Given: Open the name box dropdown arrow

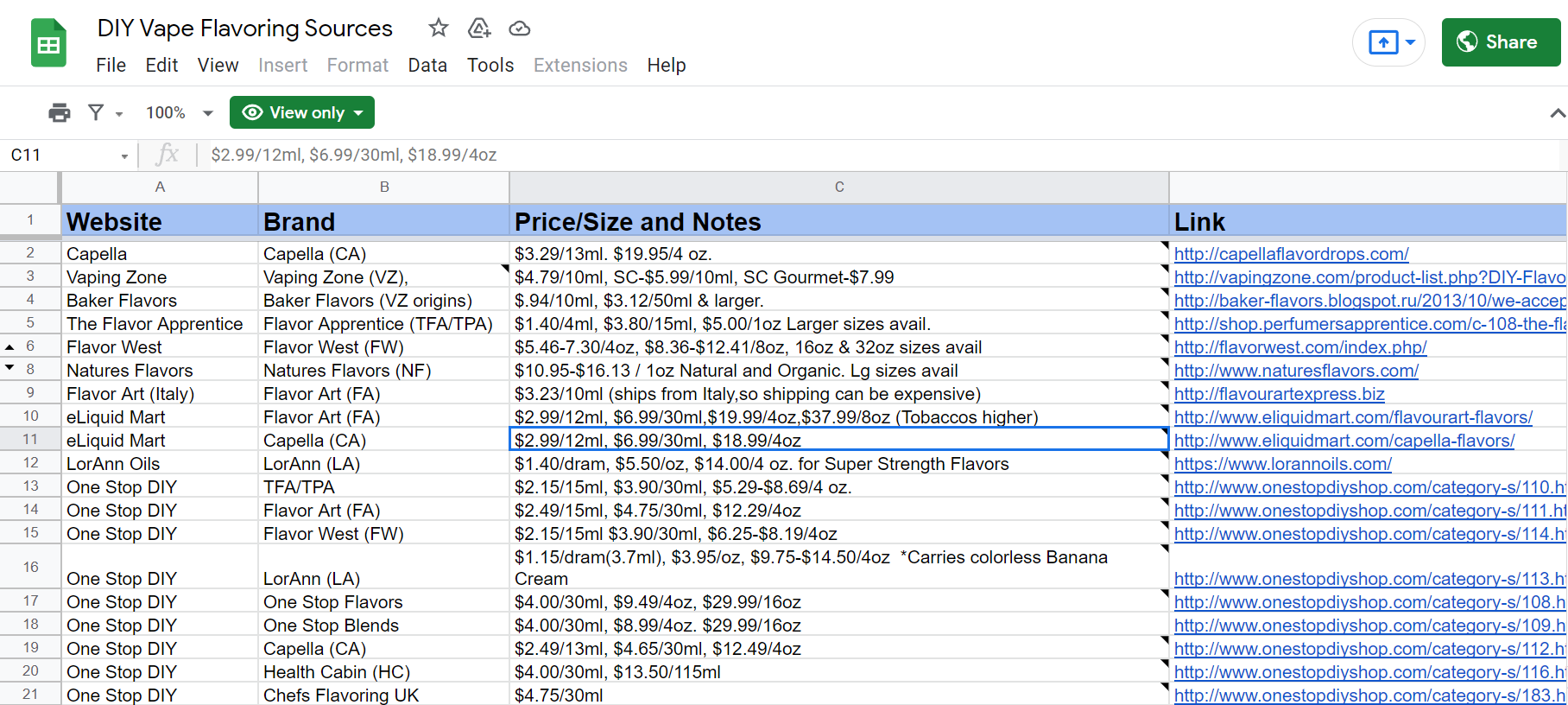Looking at the screenshot, I should [124, 156].
